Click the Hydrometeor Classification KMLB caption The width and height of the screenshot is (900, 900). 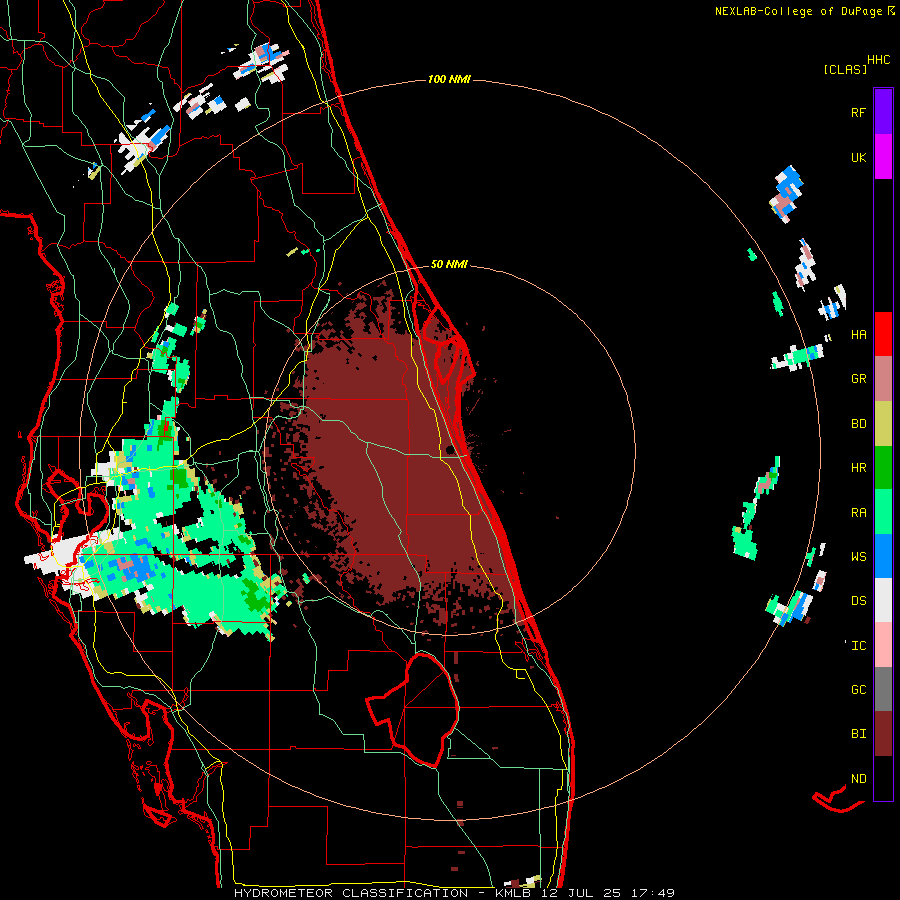coord(454,893)
